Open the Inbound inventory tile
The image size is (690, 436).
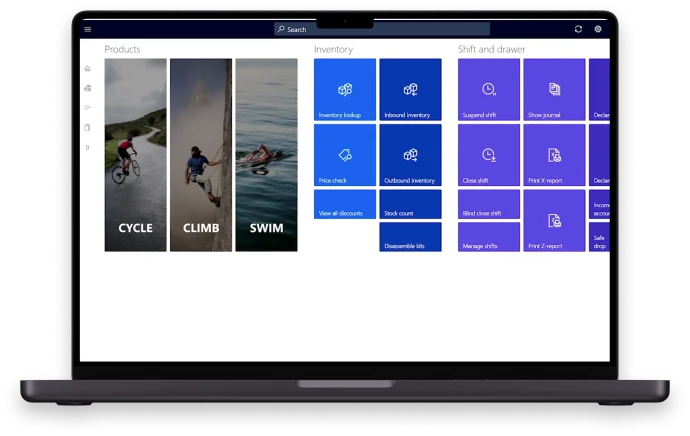pos(411,89)
